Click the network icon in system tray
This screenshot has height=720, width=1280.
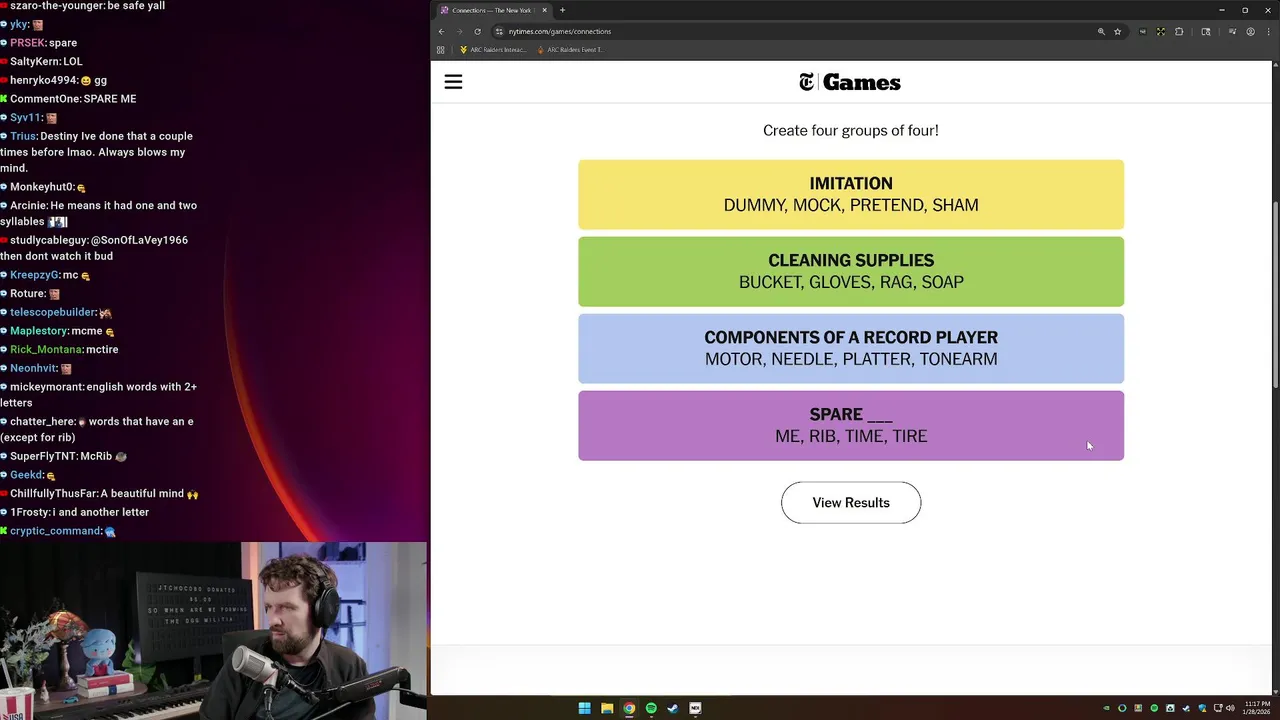click(1218, 708)
